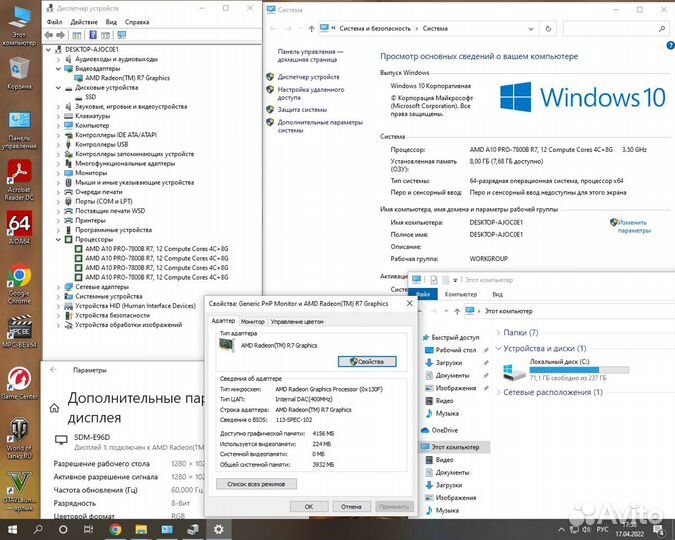Open the Settings gear on the taskbar
The image size is (675, 540).
[219, 529]
